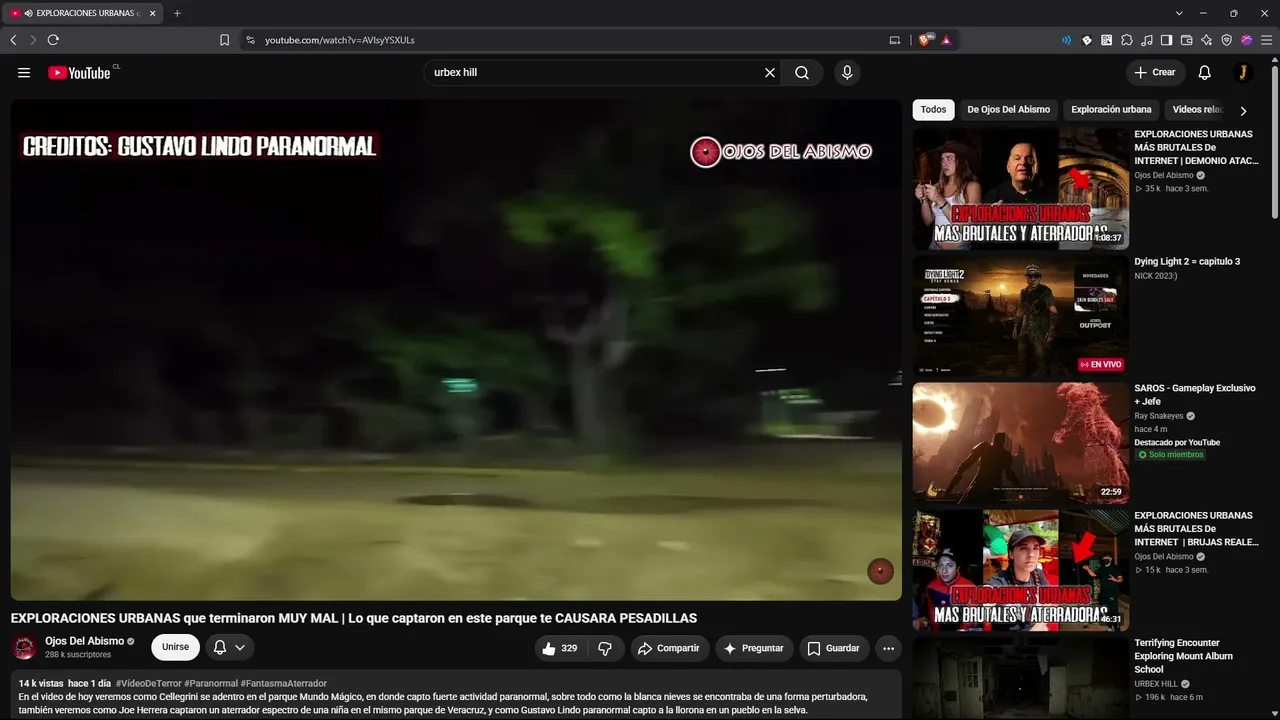Viewport: 1280px width, 720px height.
Task: Click the browser address bar URL
Action: click(x=340, y=40)
